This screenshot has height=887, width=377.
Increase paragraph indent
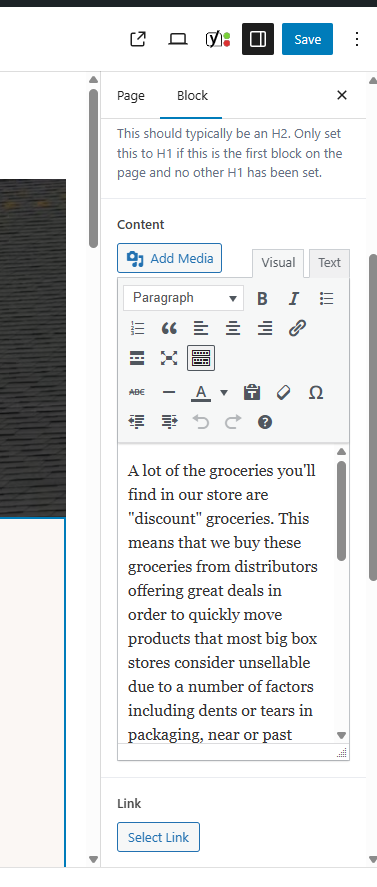pos(169,422)
